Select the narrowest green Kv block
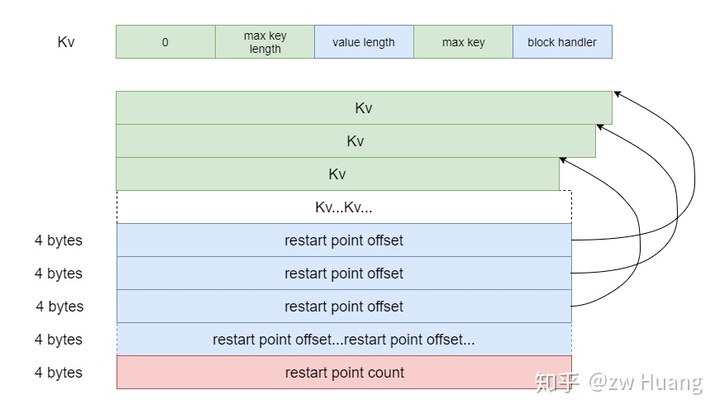Viewport: 720px width, 414px height. pyautogui.click(x=337, y=174)
